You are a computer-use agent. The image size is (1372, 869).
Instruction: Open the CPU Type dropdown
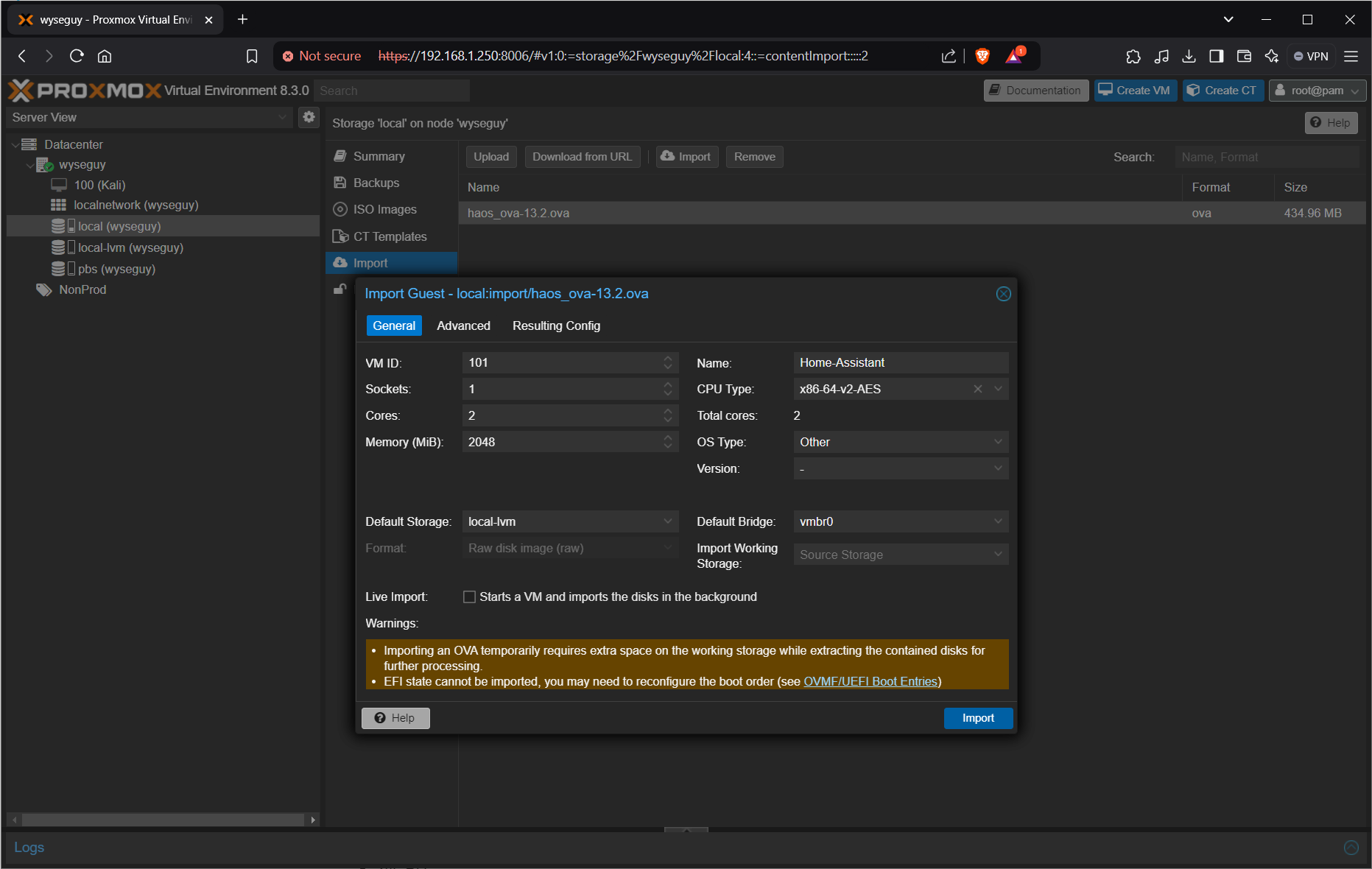(998, 389)
